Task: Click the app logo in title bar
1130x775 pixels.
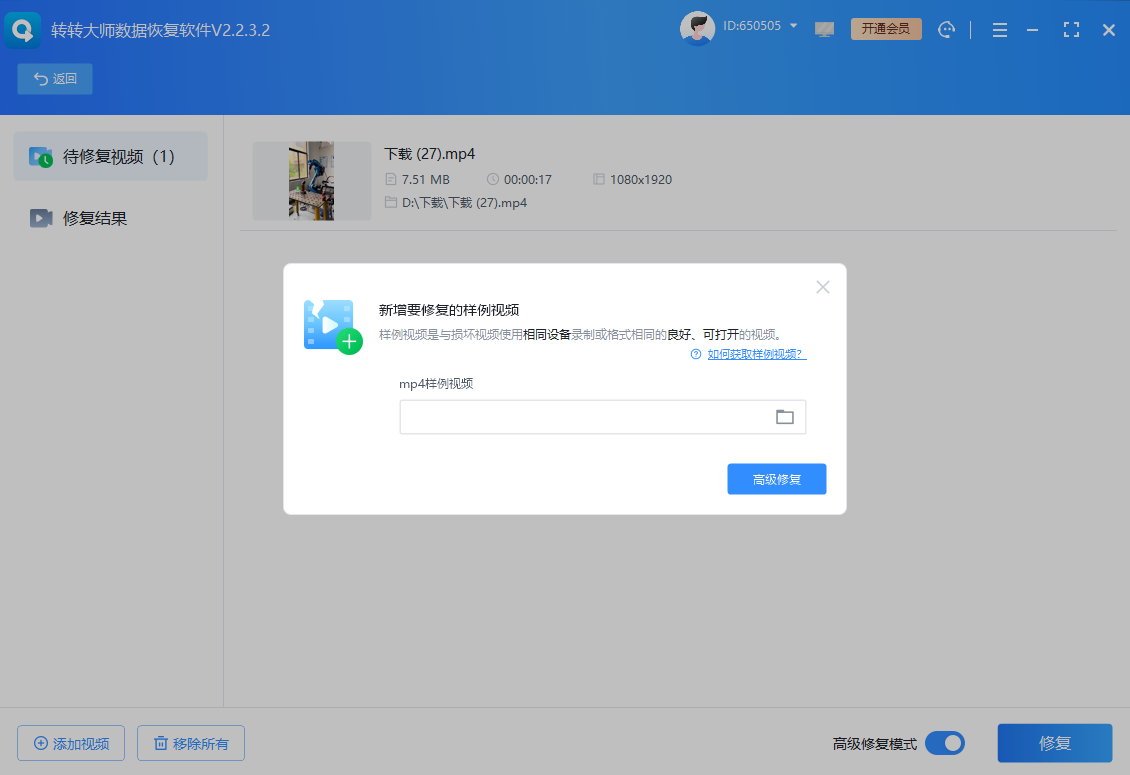Action: (x=22, y=30)
